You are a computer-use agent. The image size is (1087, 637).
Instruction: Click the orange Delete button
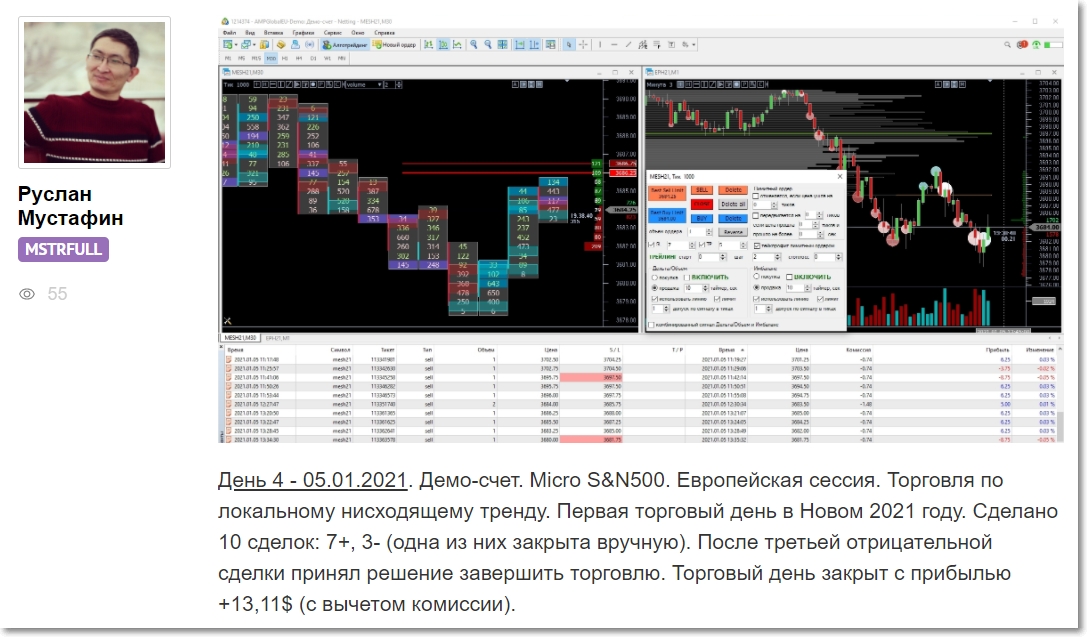[x=733, y=190]
